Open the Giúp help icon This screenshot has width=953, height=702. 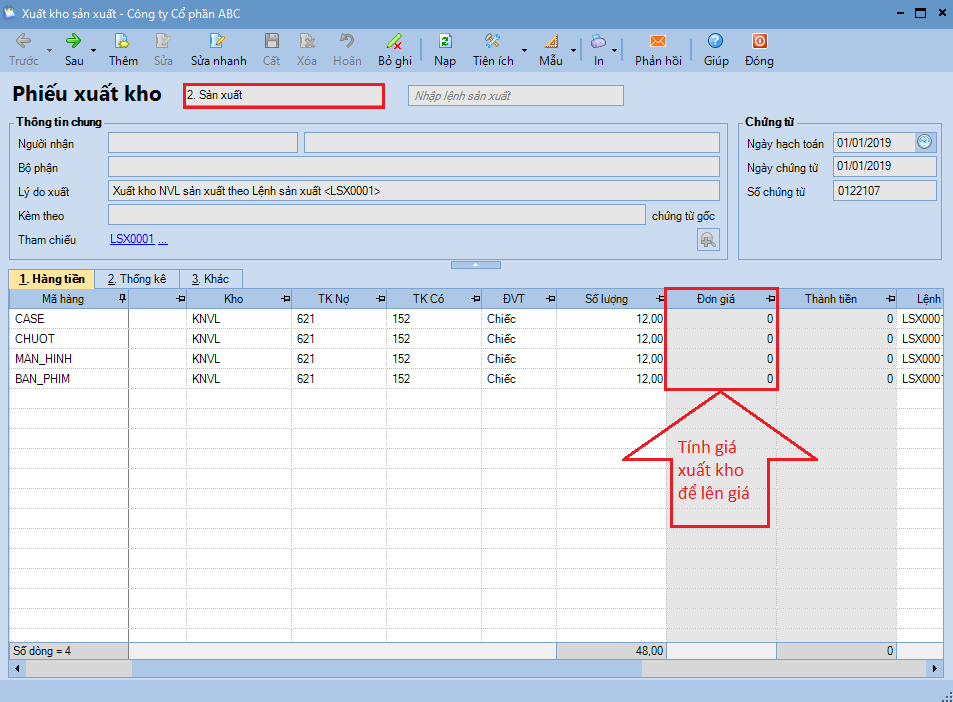tap(715, 42)
